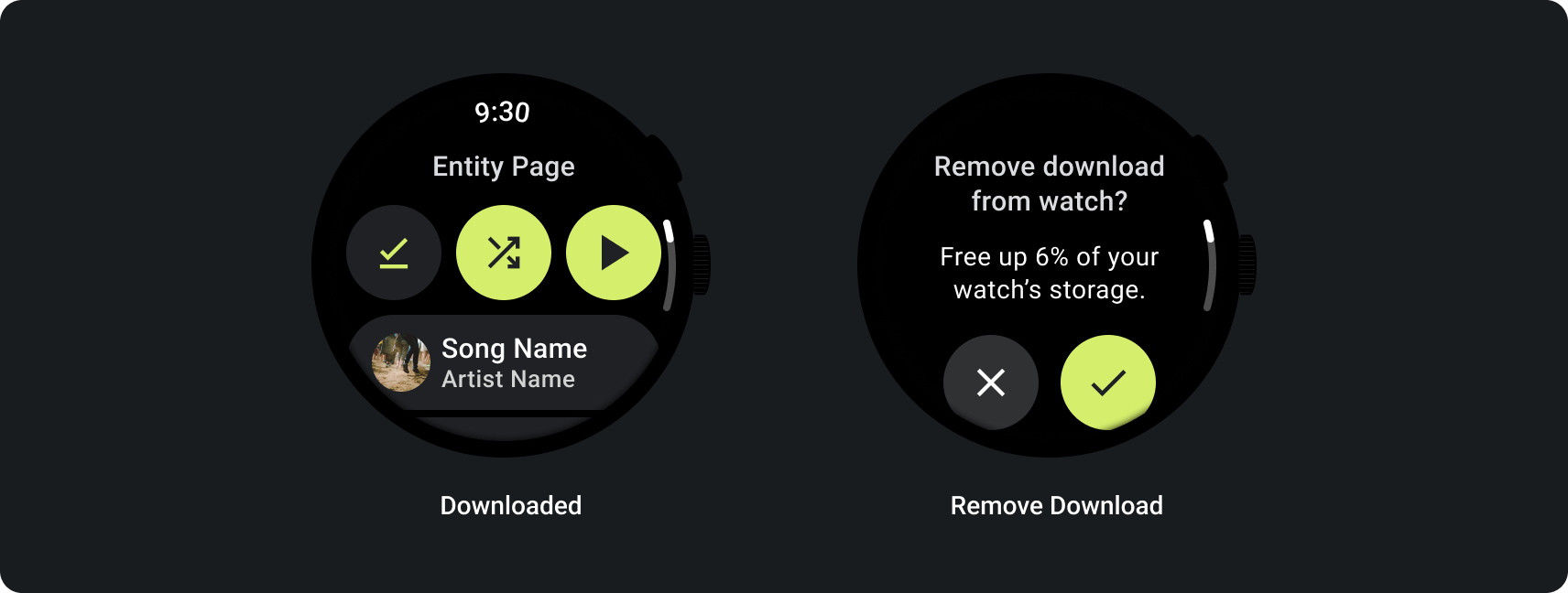Viewport: 1568px width, 593px height.
Task: Select the Entity Page title
Action: (x=504, y=167)
